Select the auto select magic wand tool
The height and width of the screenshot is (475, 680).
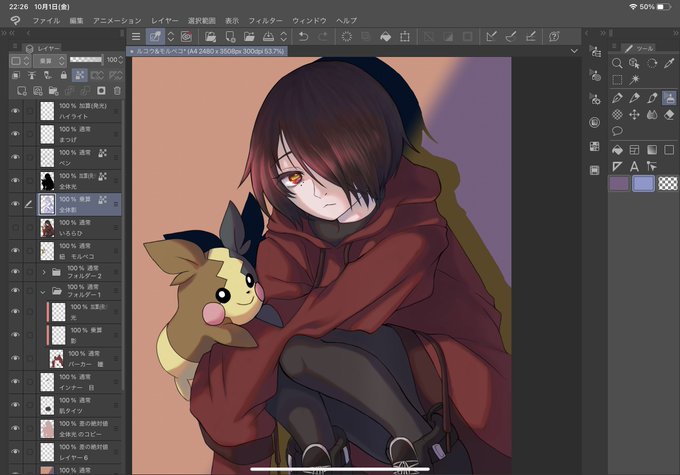click(x=634, y=80)
